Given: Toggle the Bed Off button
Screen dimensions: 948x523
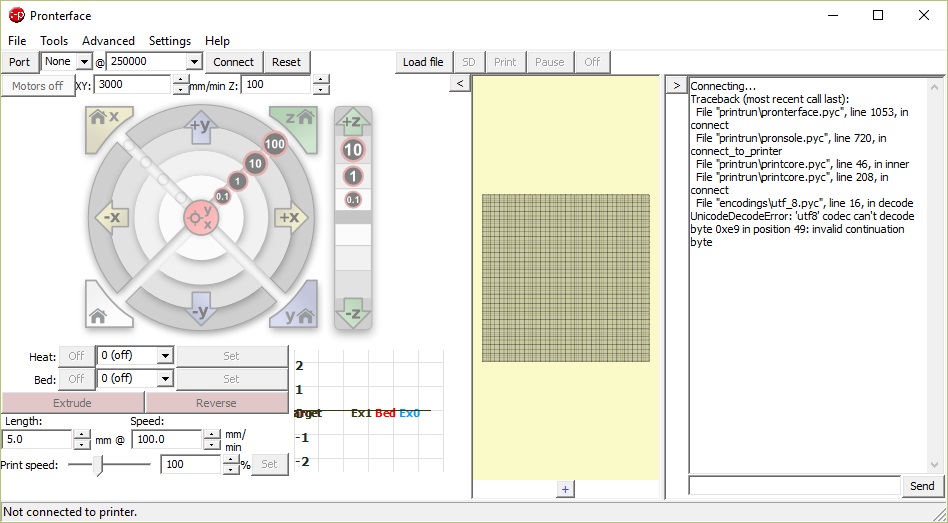Looking at the screenshot, I should [76, 379].
